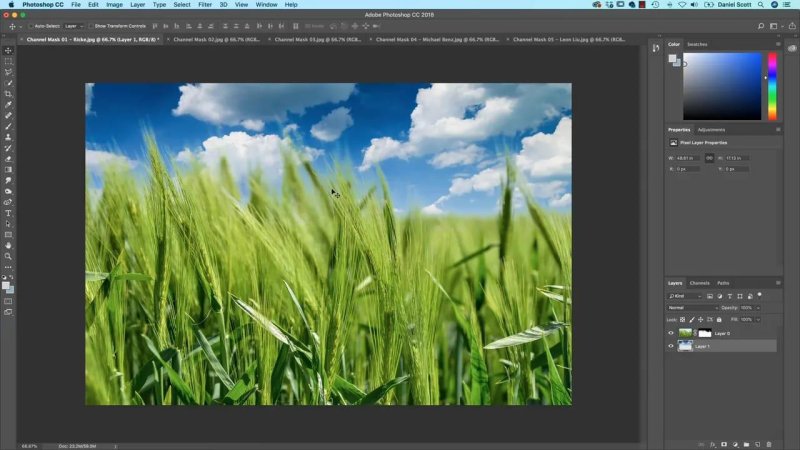Switch to Channel Mask 02.jpg tab
This screenshot has height=450, width=800.
point(216,39)
